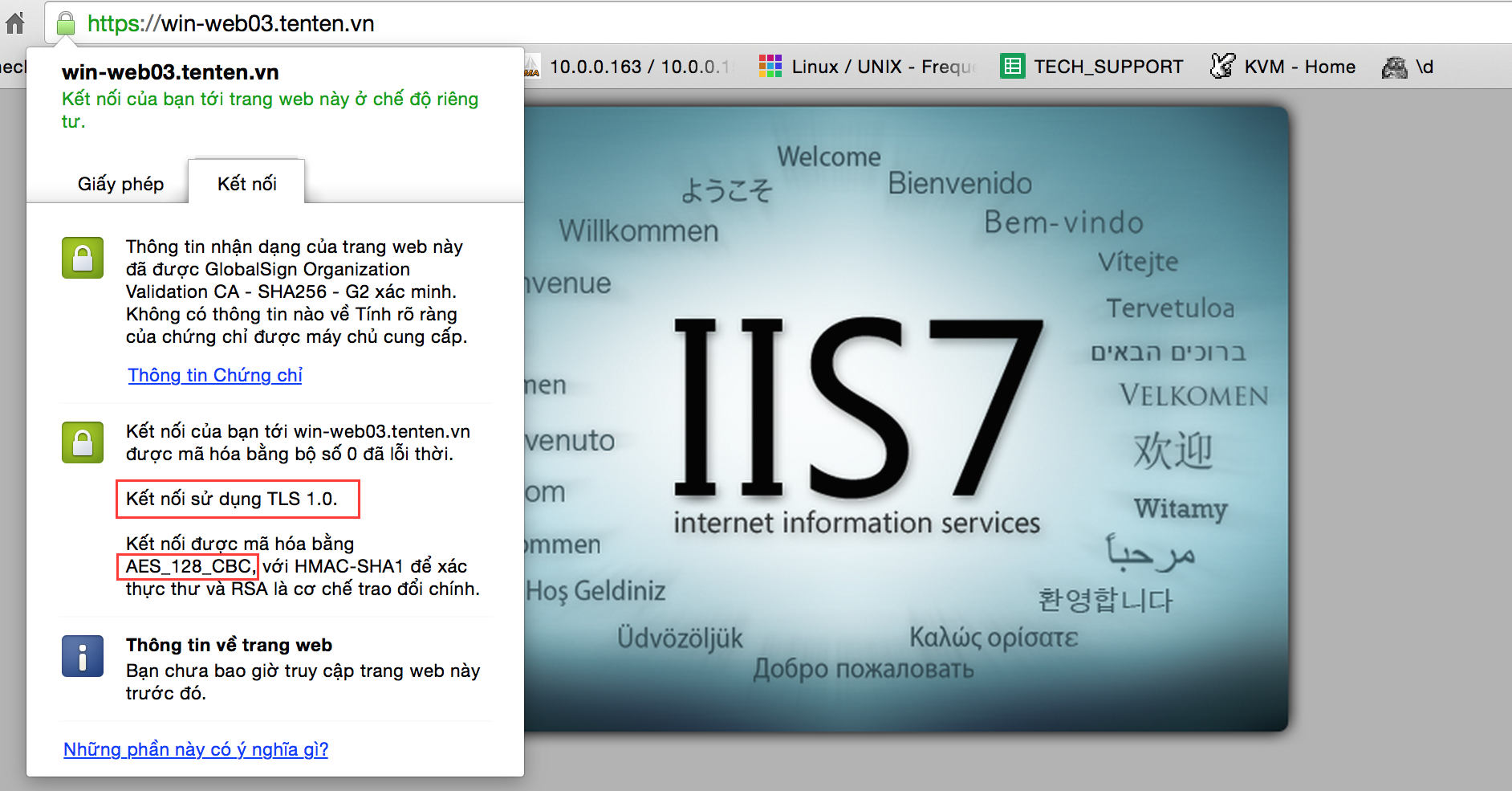1512x791 pixels.
Task: Click the AES_128_CBC cipher text
Action: pyautogui.click(x=189, y=566)
